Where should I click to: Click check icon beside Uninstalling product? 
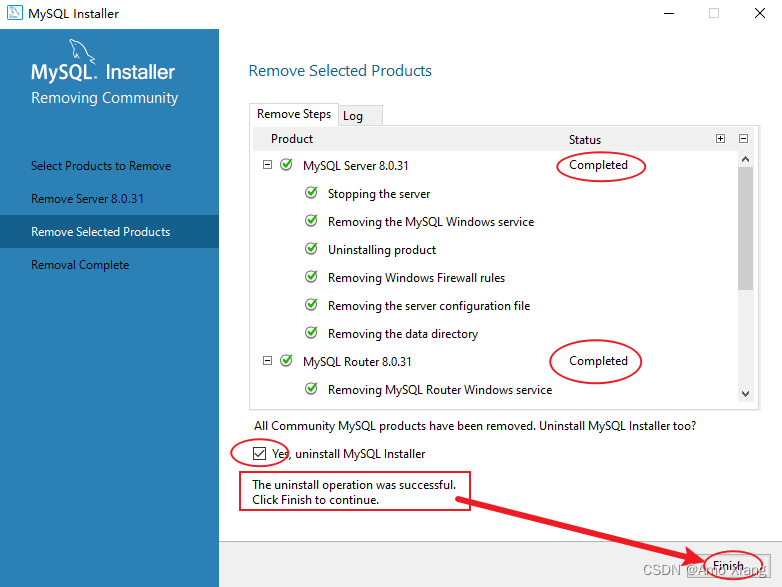coord(311,248)
